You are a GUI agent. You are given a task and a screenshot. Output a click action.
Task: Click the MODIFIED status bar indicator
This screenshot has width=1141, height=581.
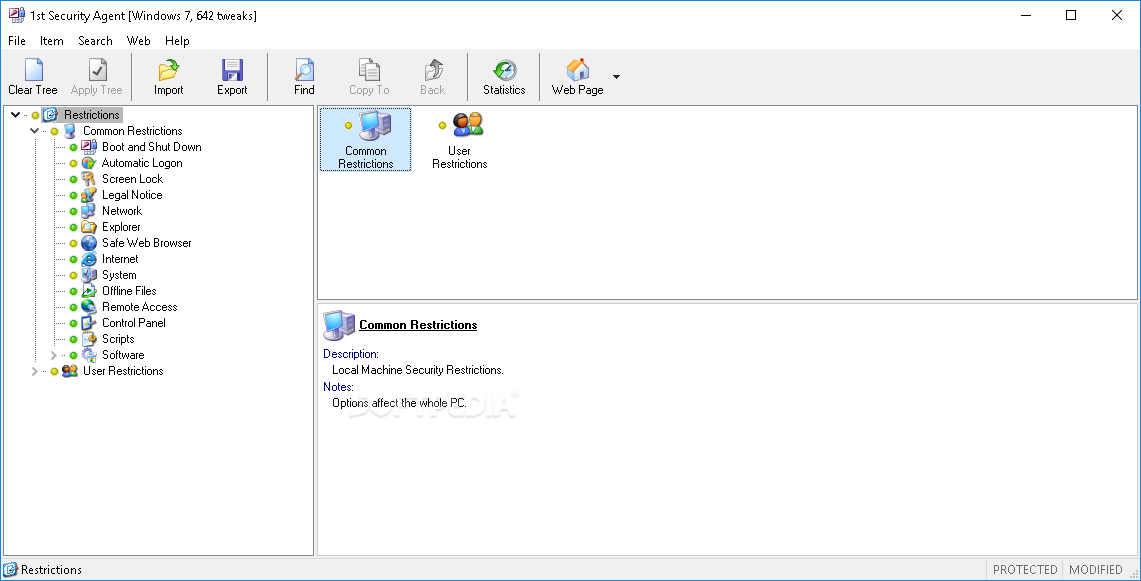(1095, 569)
